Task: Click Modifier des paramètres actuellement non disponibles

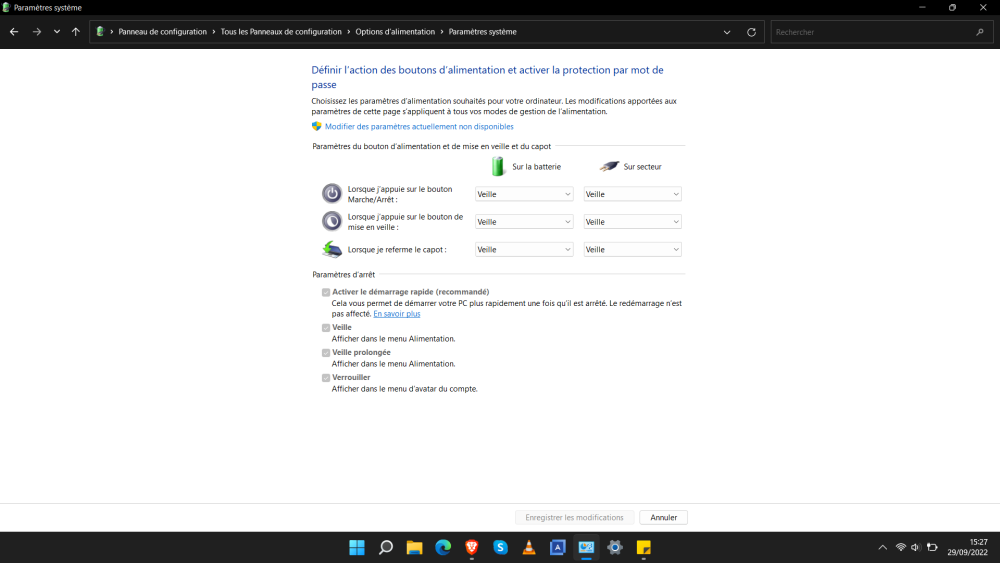Action: (419, 127)
